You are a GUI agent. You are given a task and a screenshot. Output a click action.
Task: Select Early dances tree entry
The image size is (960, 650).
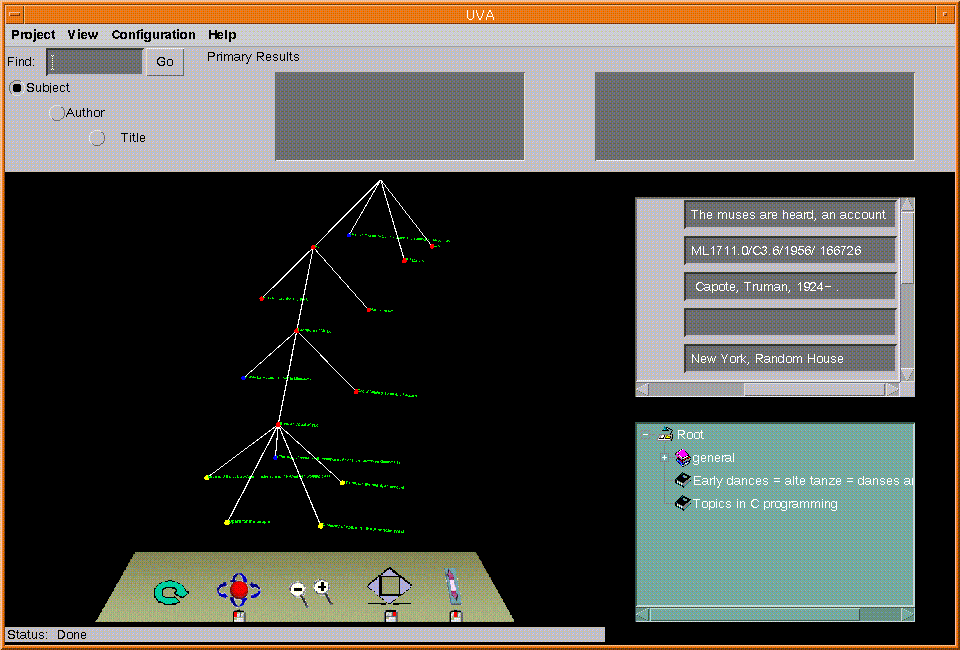coord(800,481)
